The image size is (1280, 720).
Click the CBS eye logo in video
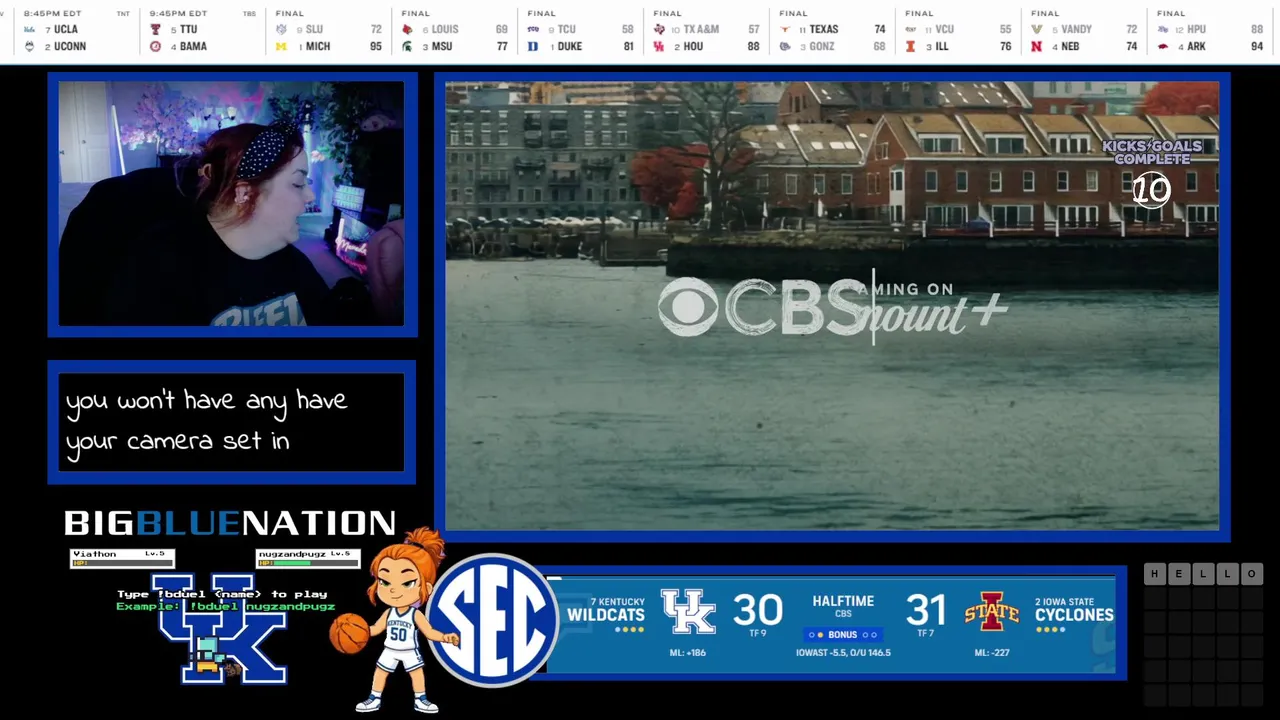point(688,307)
